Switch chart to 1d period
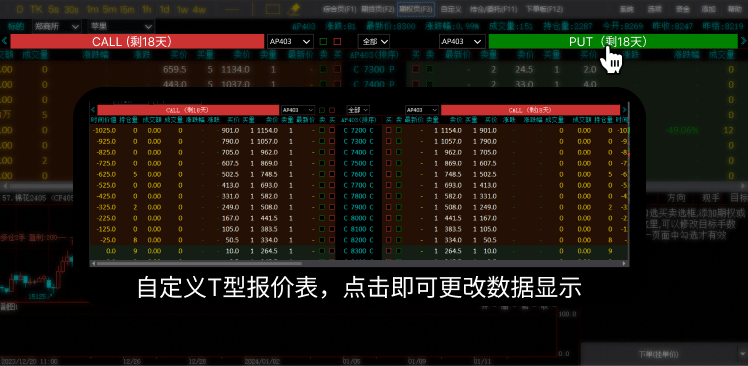748x366 pixels. (165, 9)
